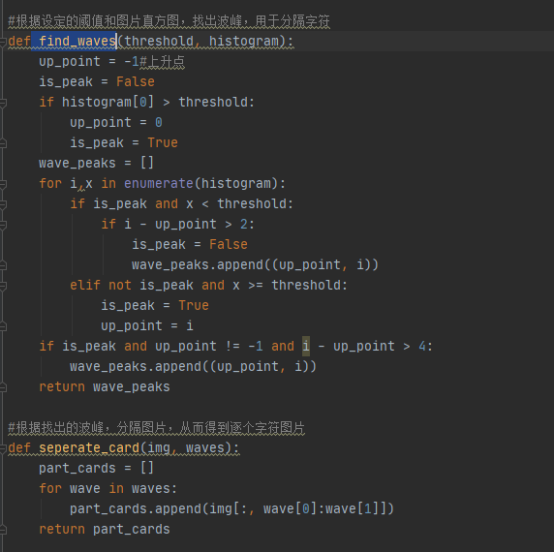
Task: Fold the 'for i,x in enumerate' loop
Action: 3,184
